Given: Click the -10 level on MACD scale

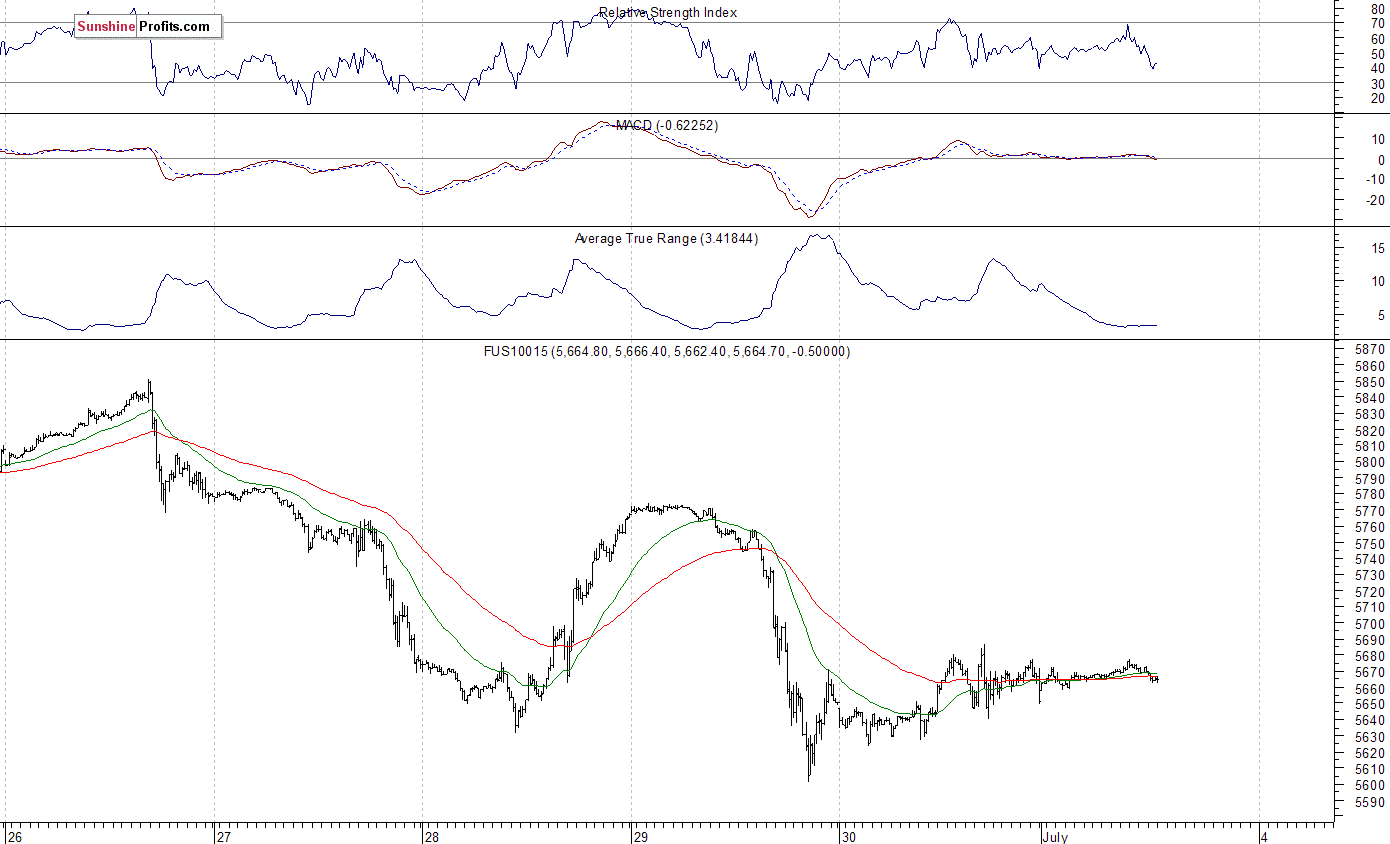Looking at the screenshot, I should click(1375, 179).
